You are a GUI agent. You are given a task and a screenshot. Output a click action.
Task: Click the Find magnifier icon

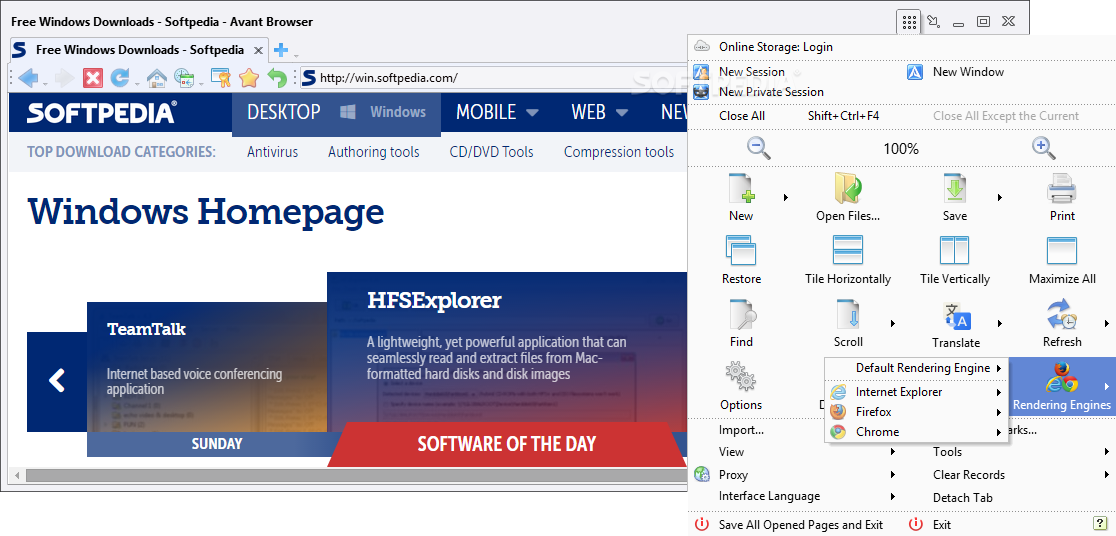741,315
